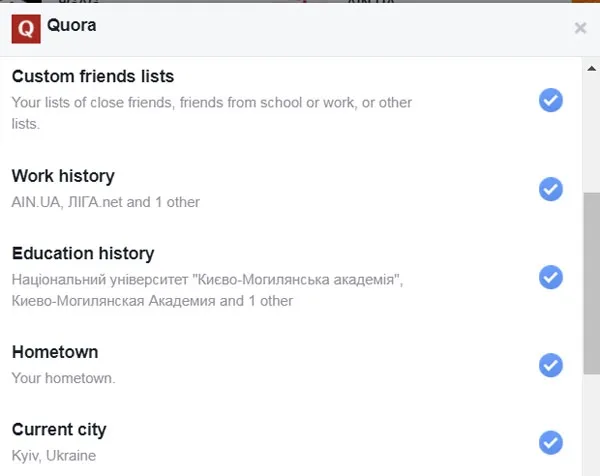Image resolution: width=600 pixels, height=476 pixels.
Task: Click the vertical scrollbar thumb
Action: tap(592, 283)
